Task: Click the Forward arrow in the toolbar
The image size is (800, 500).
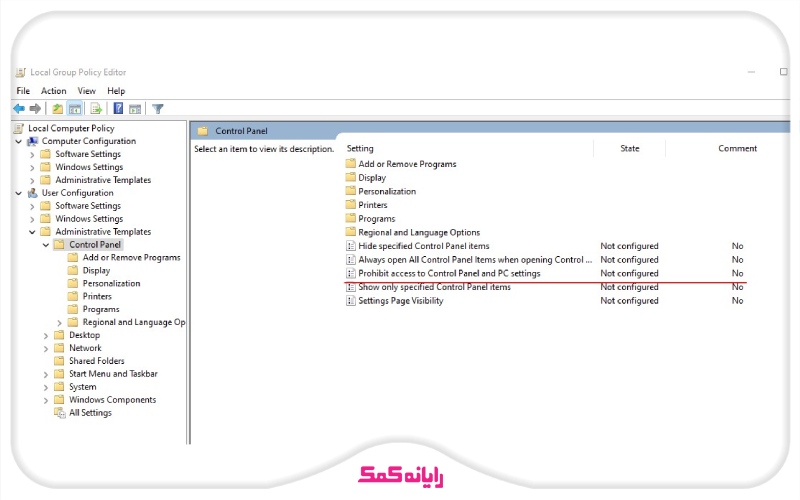Action: click(x=36, y=109)
